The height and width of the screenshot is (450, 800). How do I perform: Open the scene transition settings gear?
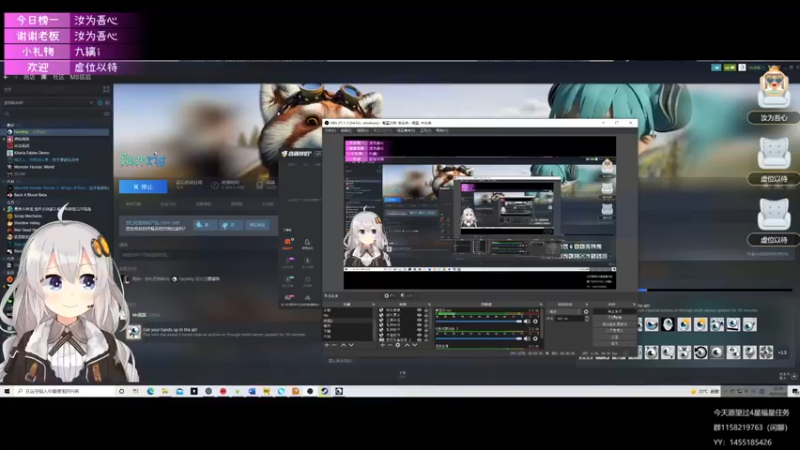point(586,312)
